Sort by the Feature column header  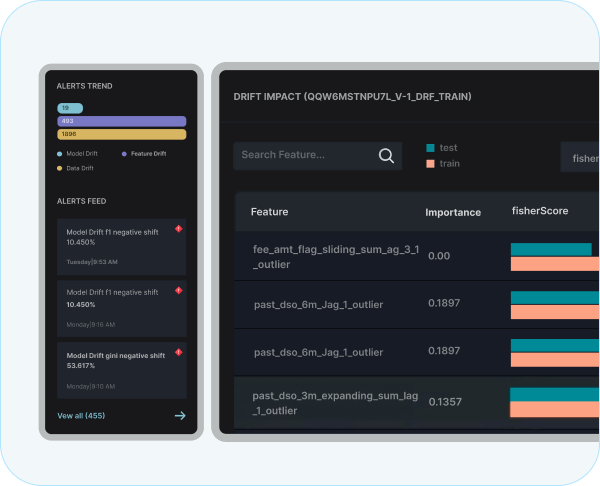(x=270, y=212)
